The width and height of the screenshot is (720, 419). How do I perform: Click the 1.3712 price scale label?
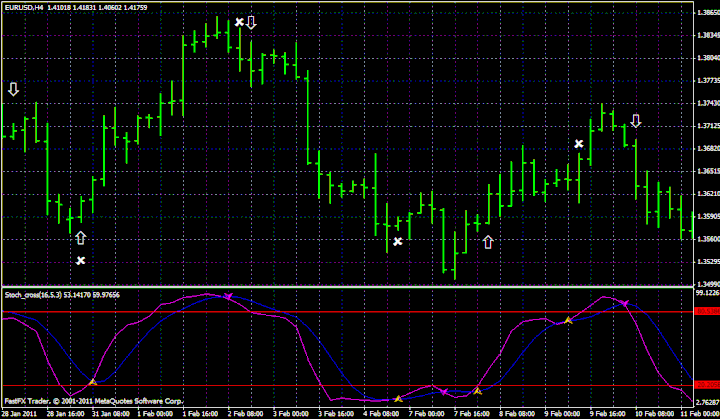709,125
